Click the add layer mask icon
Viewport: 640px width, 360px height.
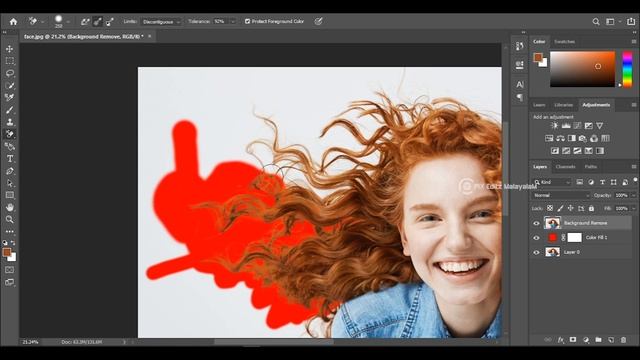point(573,340)
